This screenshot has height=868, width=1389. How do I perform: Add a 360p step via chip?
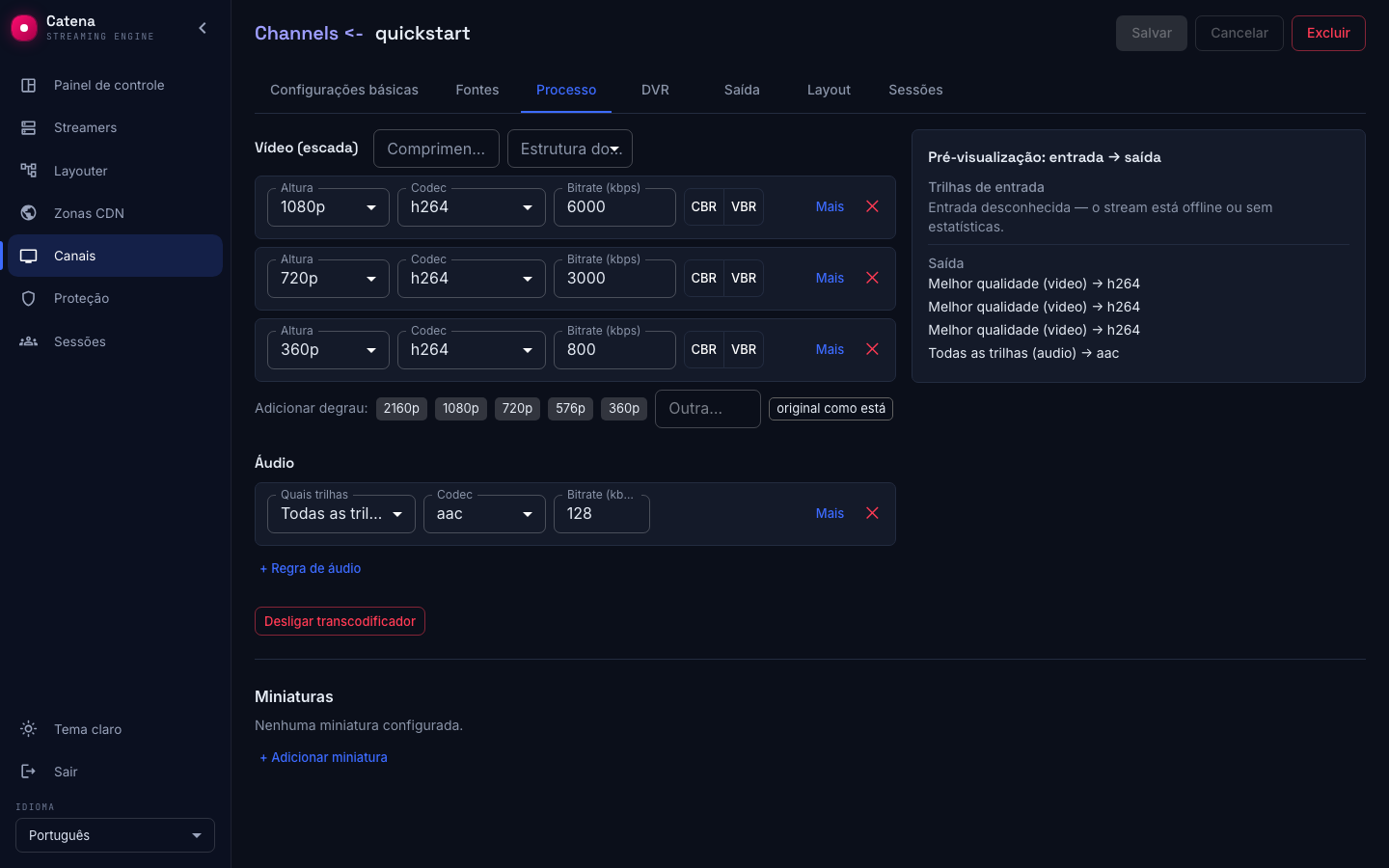tap(624, 408)
